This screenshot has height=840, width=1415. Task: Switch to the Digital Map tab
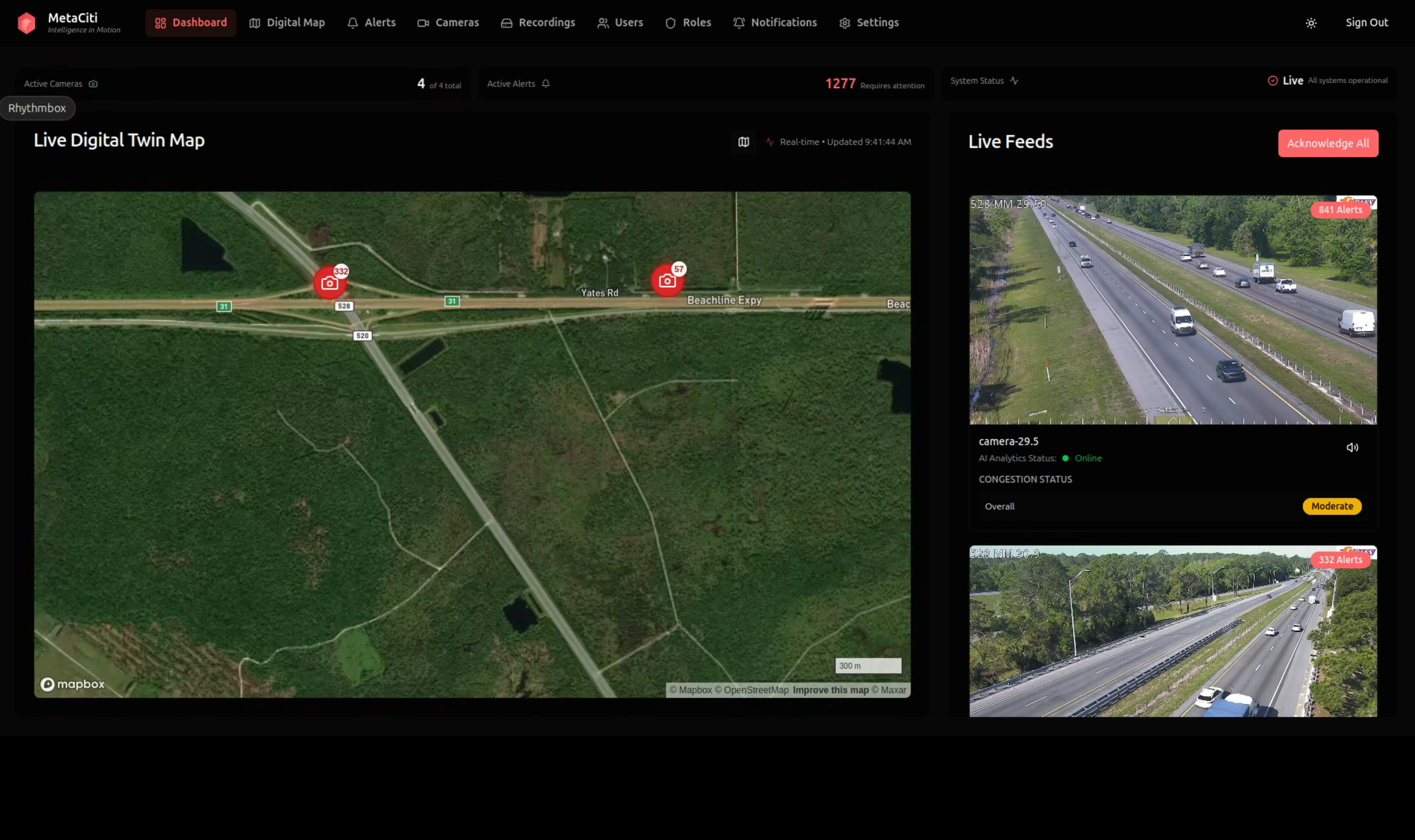(x=287, y=22)
